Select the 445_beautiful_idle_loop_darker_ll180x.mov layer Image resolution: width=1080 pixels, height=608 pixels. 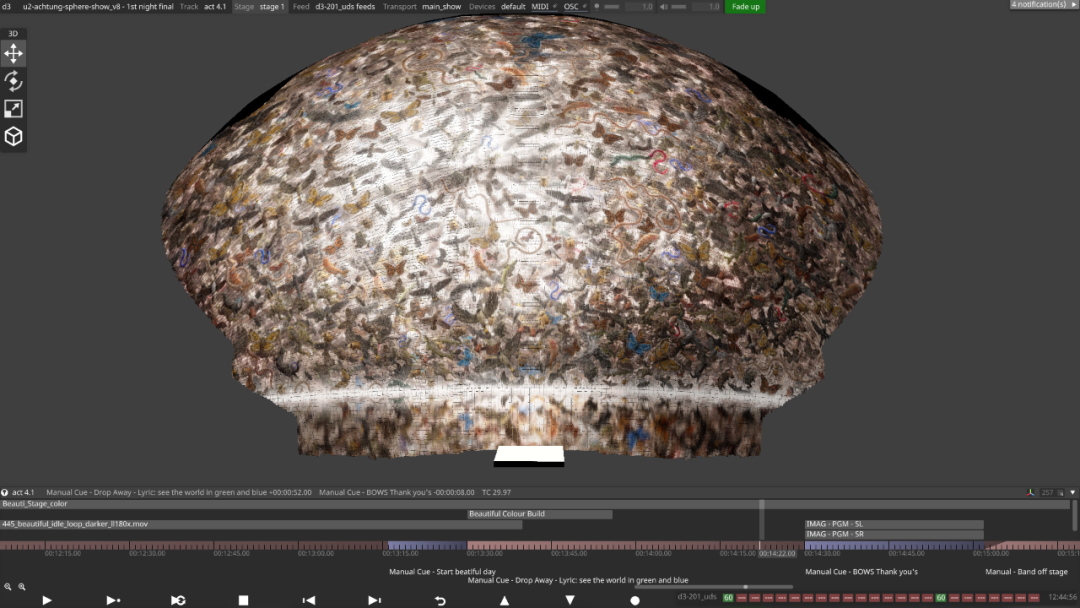(x=261, y=524)
